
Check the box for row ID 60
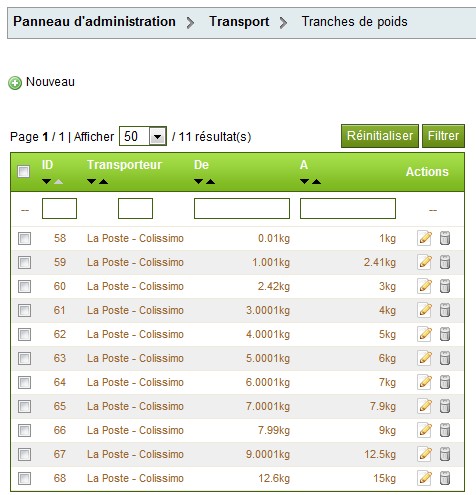pyautogui.click(x=25, y=286)
